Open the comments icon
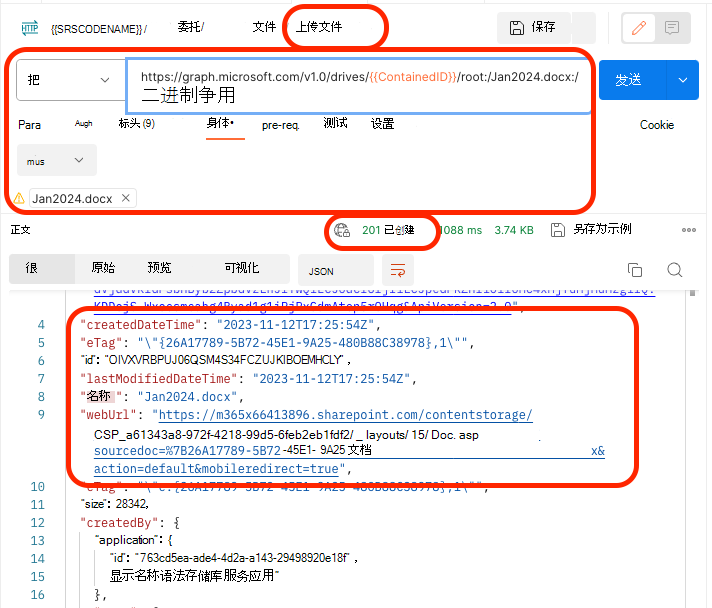This screenshot has height=608, width=712. point(672,28)
